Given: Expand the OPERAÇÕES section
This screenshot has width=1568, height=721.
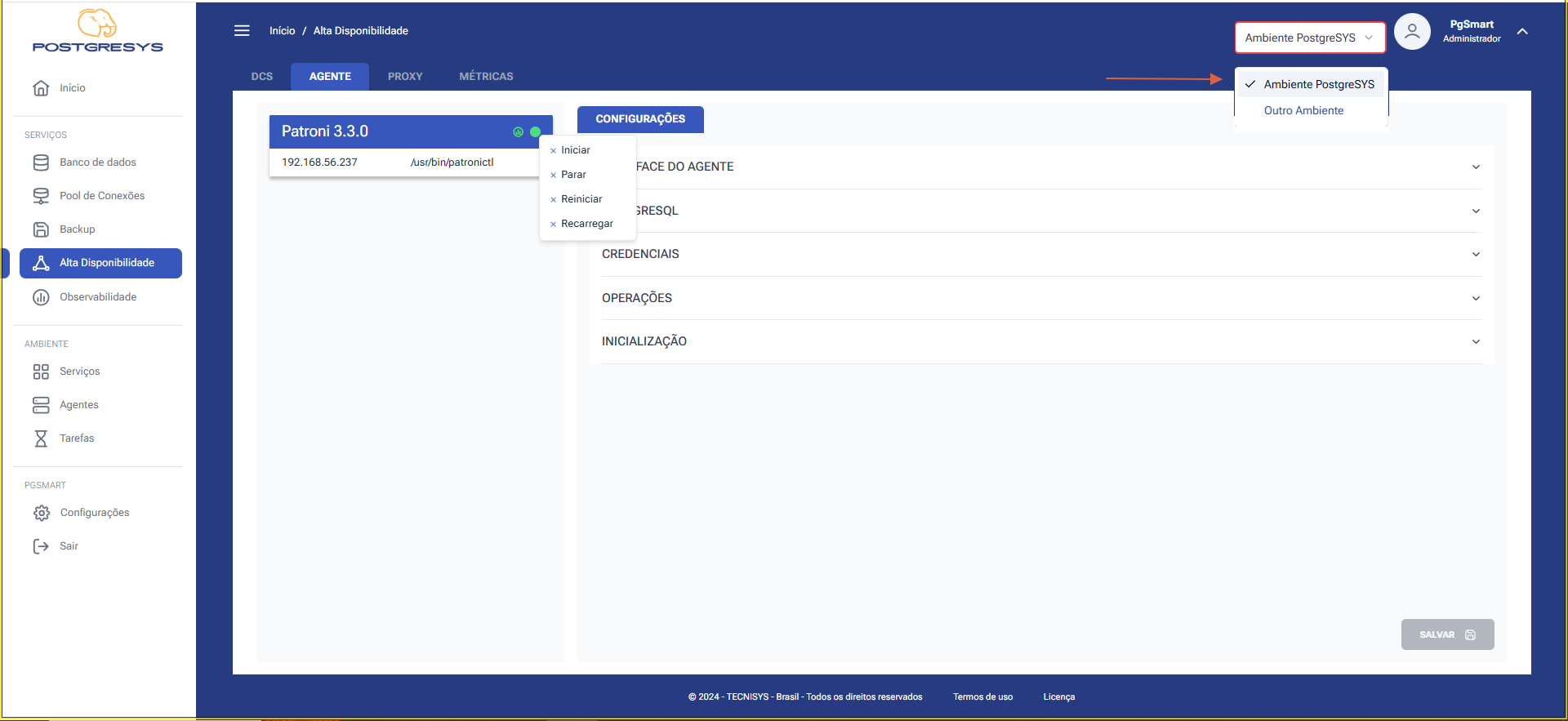Looking at the screenshot, I should pos(1041,298).
